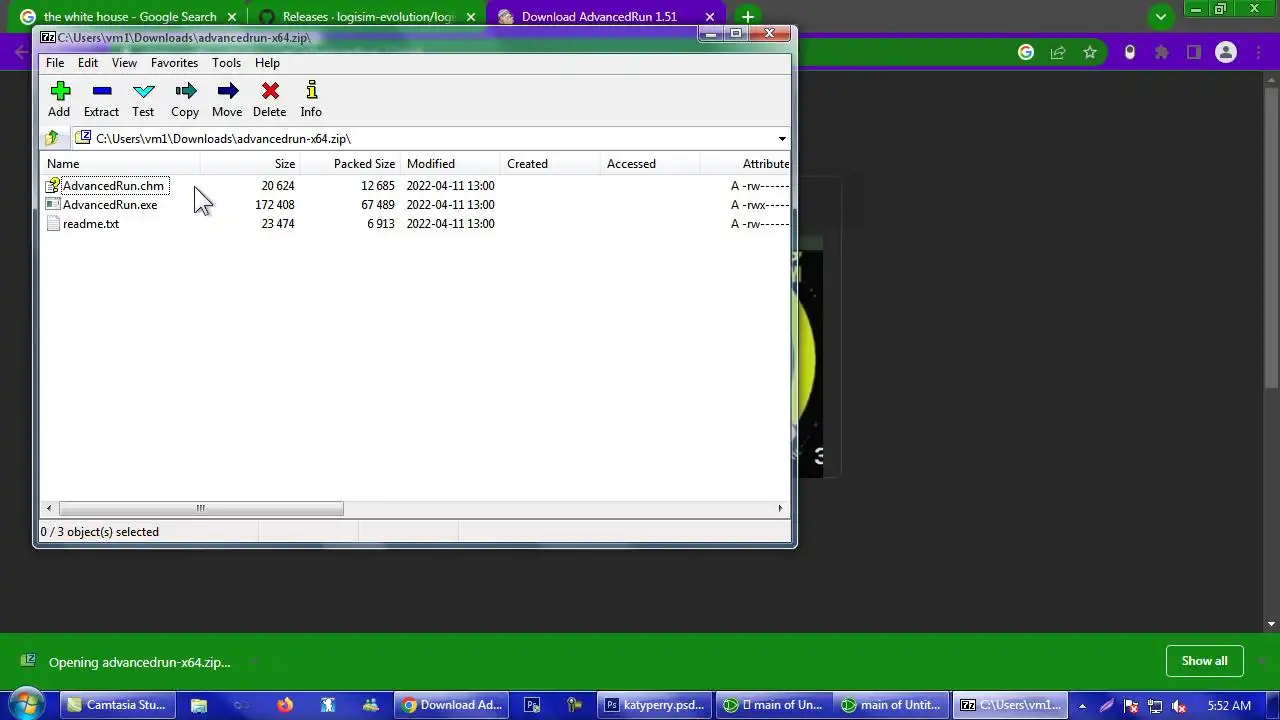The height and width of the screenshot is (720, 1280).
Task: Open the View menu
Action: pyautogui.click(x=124, y=62)
